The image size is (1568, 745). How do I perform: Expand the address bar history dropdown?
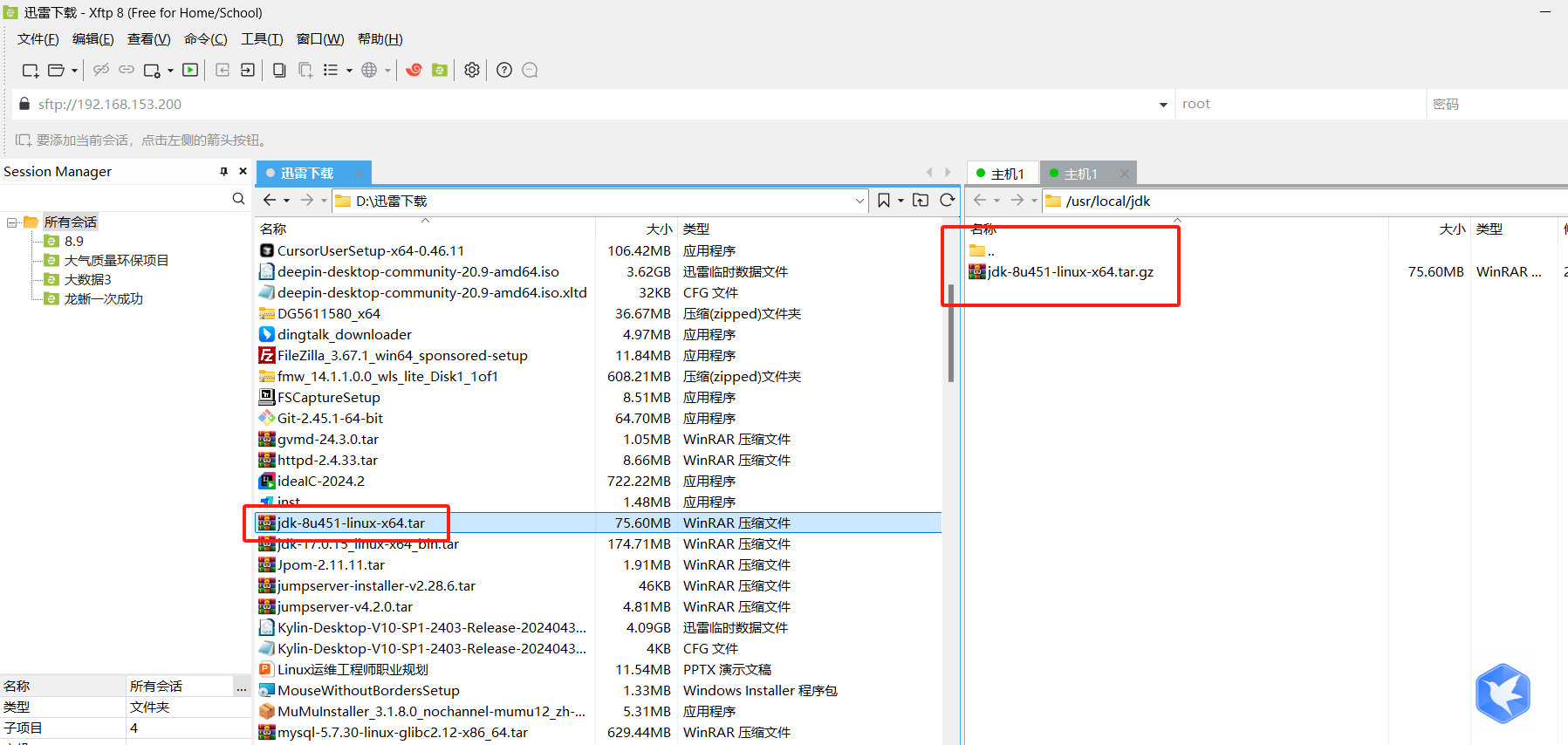[1163, 105]
